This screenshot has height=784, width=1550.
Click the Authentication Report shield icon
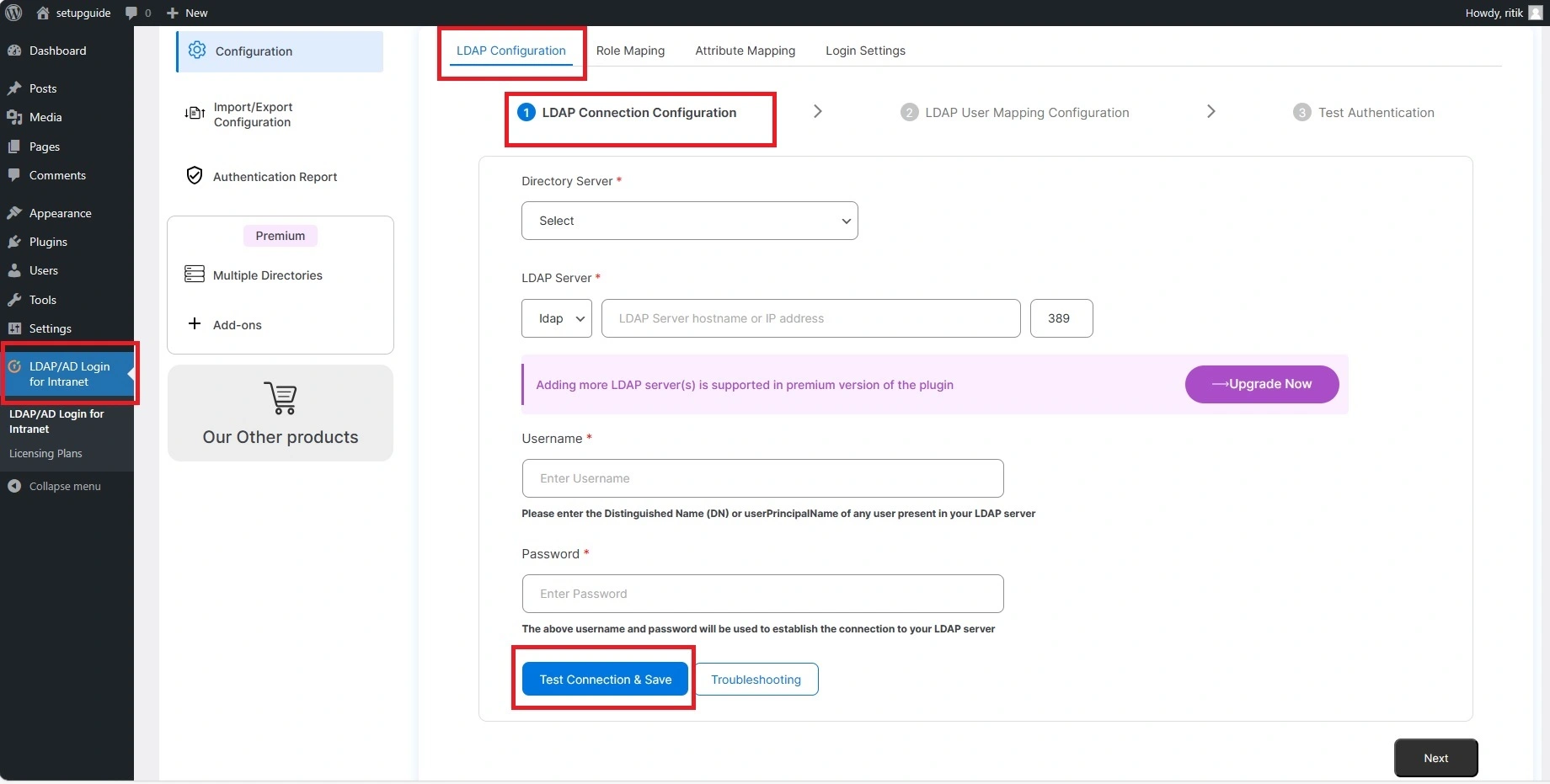coord(195,176)
